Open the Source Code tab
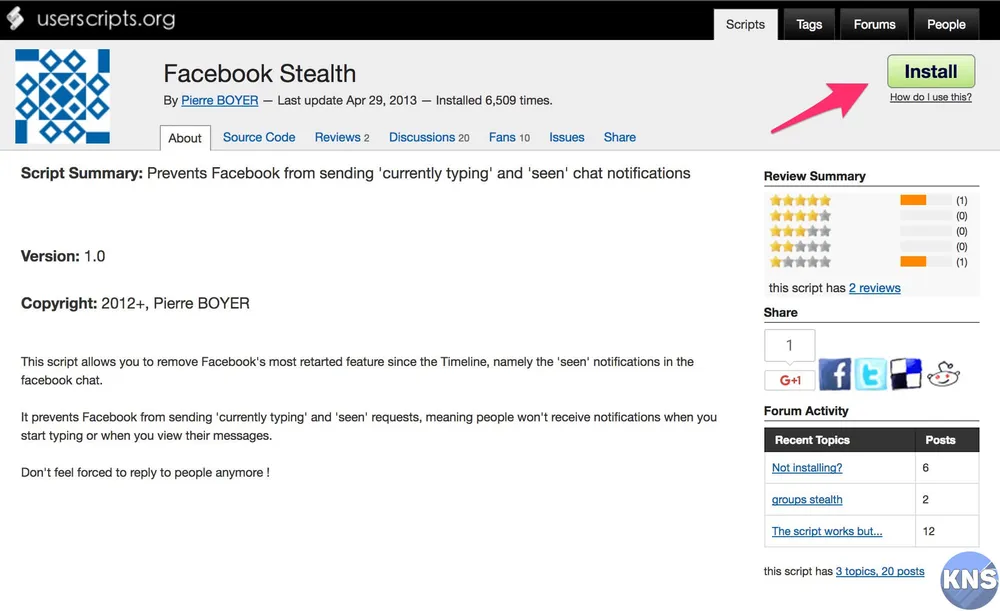Image resolution: width=1000 pixels, height=611 pixels. tap(259, 137)
